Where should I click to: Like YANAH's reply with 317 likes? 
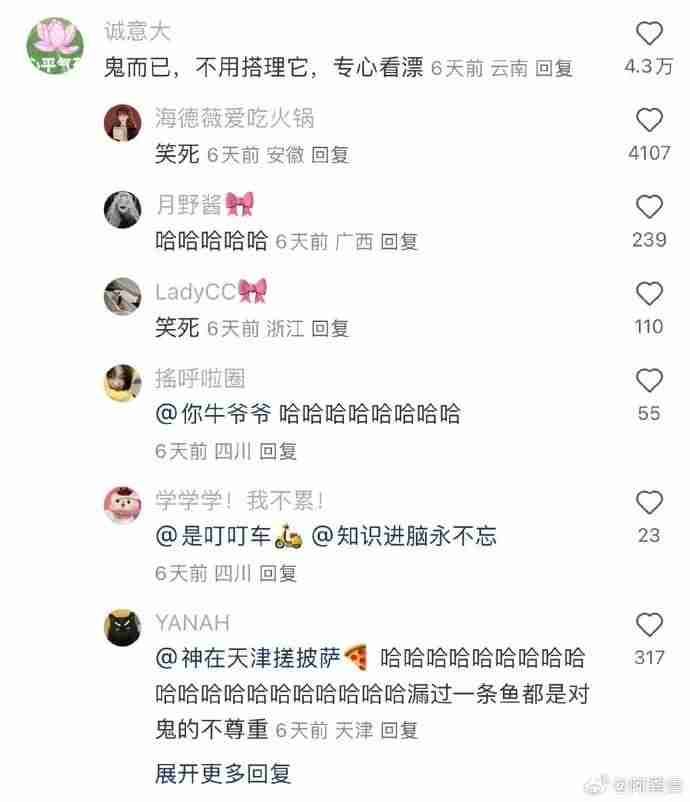649,625
